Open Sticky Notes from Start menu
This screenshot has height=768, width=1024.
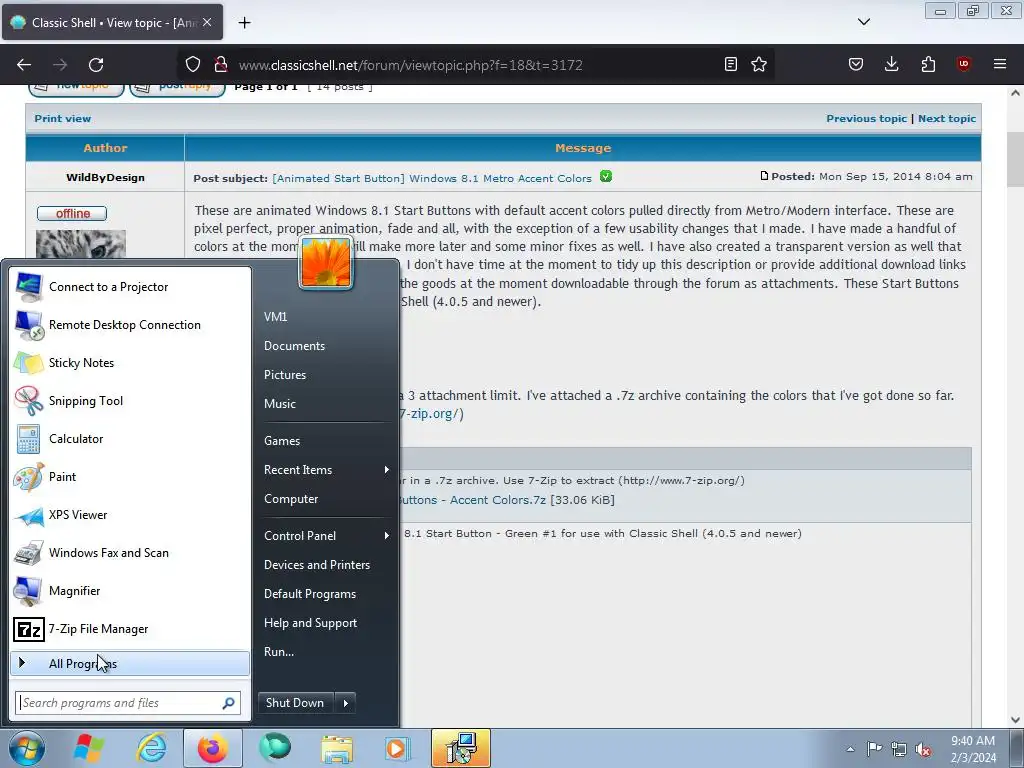pos(130,362)
